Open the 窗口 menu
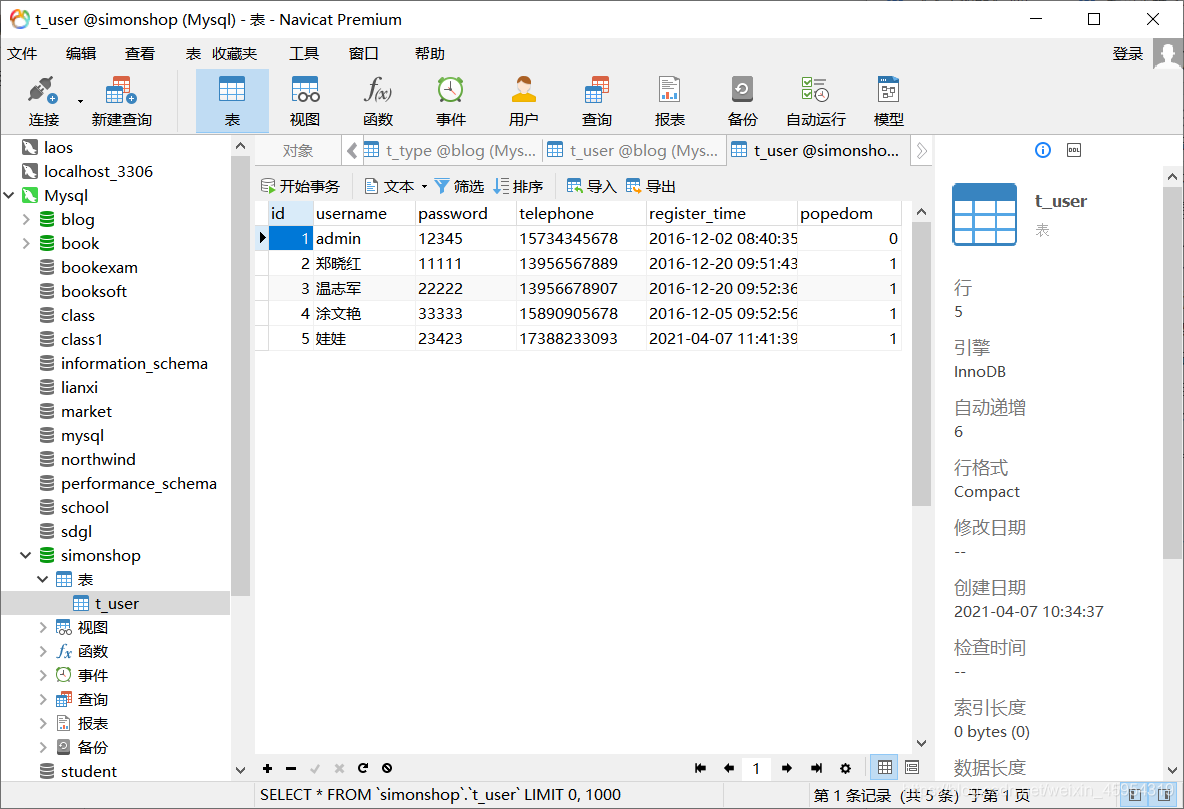Screen dimensions: 1184x809 (363, 54)
